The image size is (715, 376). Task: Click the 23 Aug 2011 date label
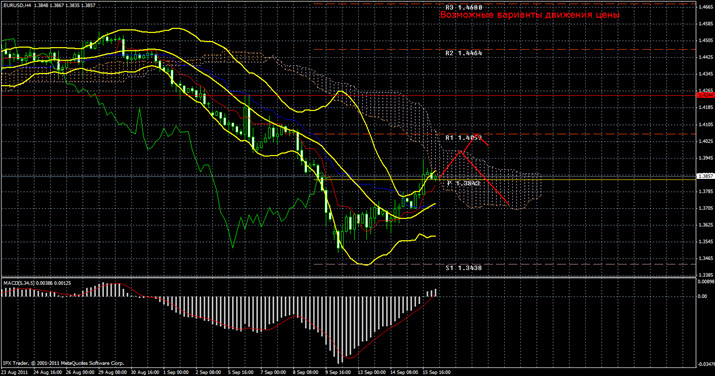[x=14, y=372]
